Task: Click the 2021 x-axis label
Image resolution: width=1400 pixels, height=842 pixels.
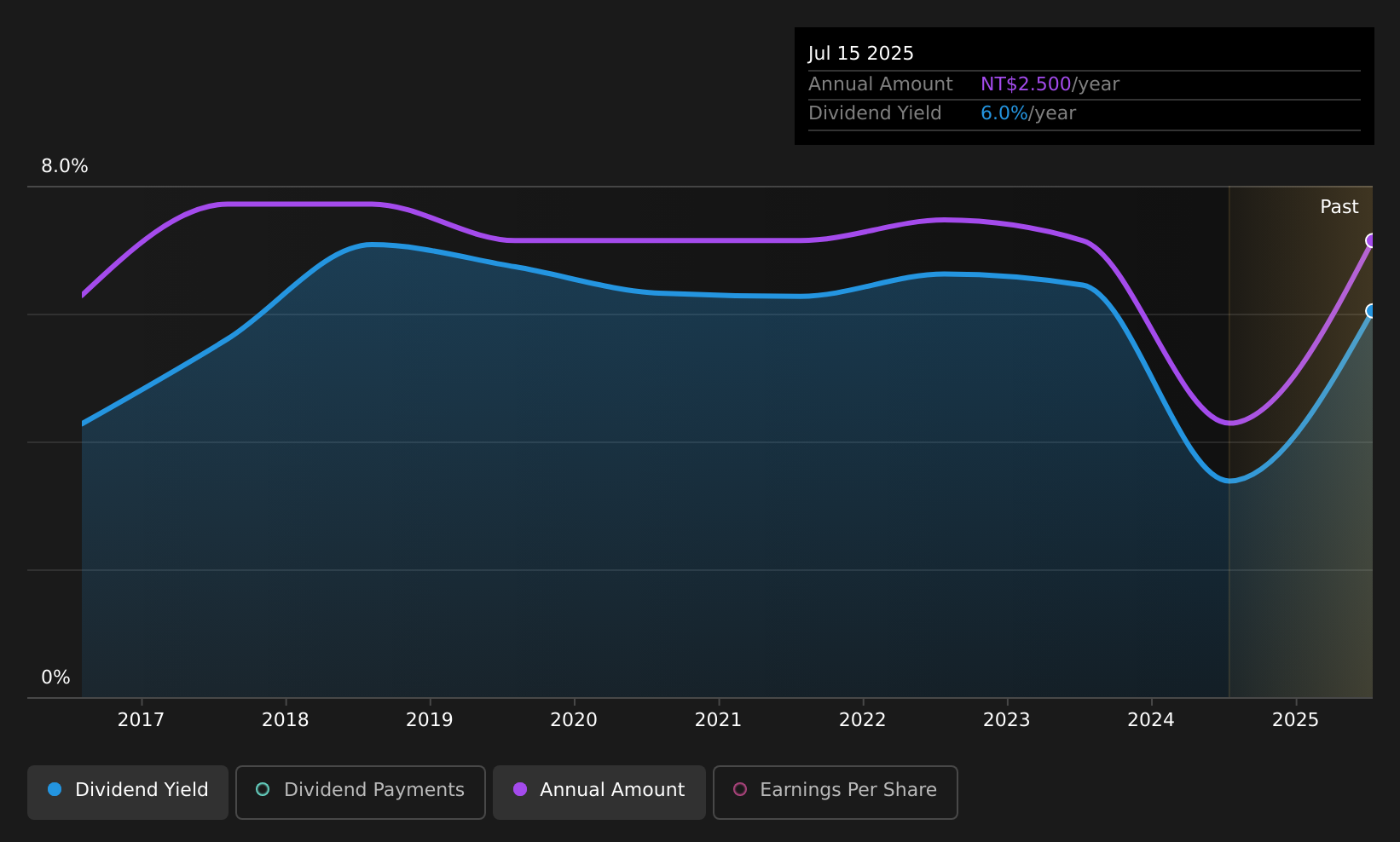Action: click(x=719, y=720)
